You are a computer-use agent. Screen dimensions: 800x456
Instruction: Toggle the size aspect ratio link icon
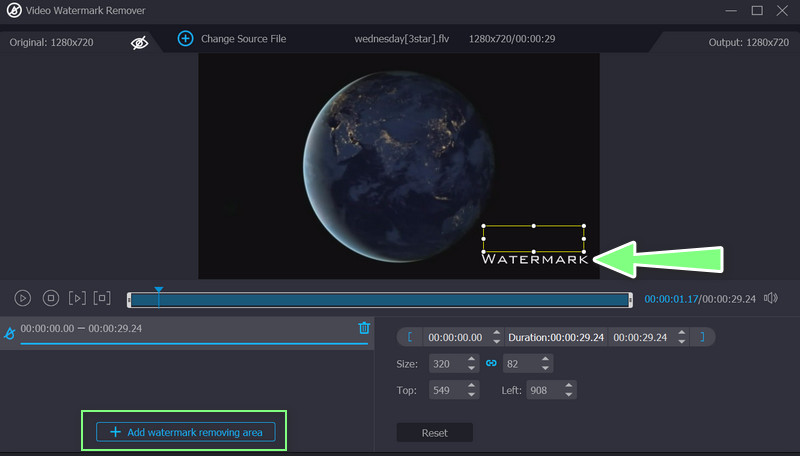pos(491,363)
